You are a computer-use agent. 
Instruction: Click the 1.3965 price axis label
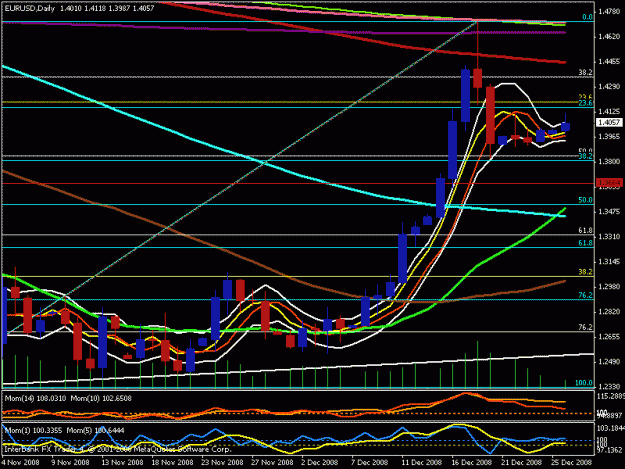pyautogui.click(x=609, y=136)
